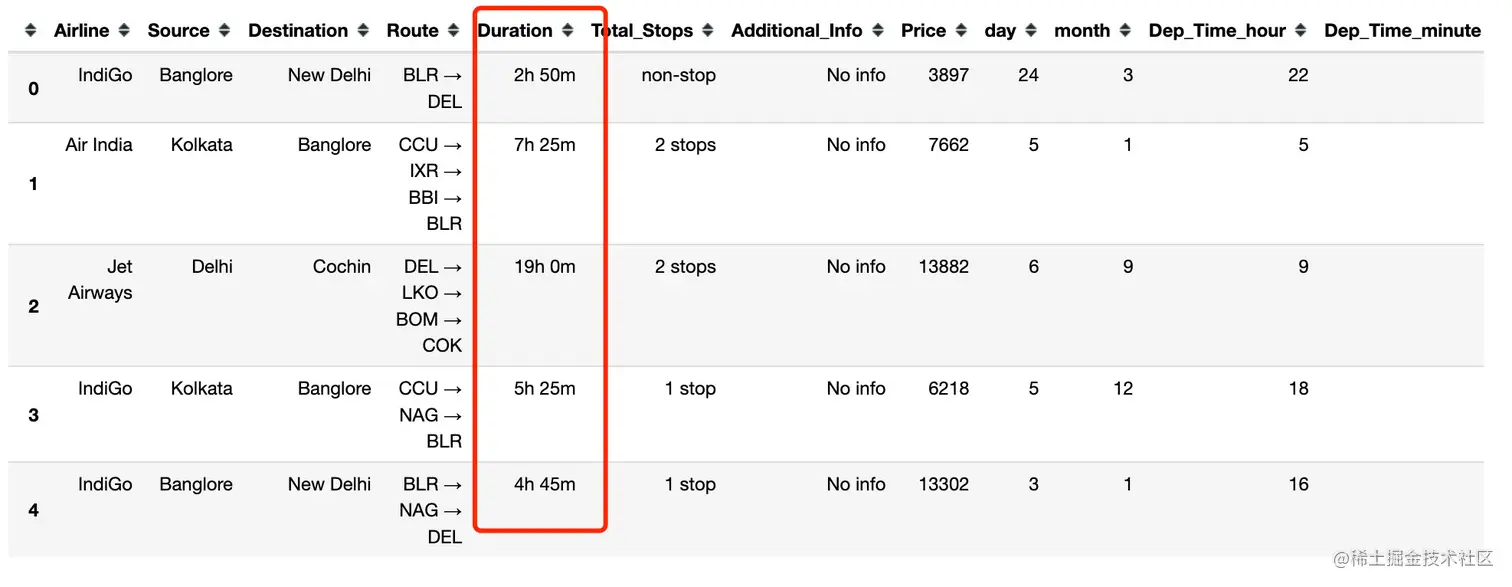Click the Price column header text
1512x587 pixels.
point(922,31)
